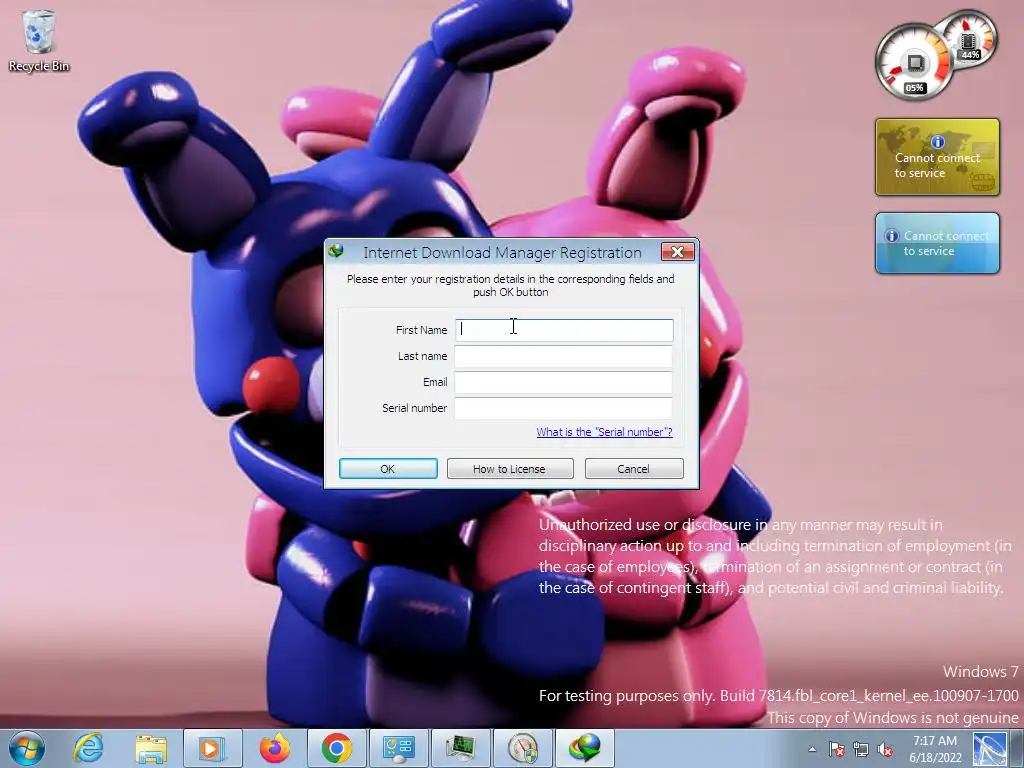Click the info icon on the yellow gadget
Image resolution: width=1024 pixels, height=768 pixels.
pos(938,142)
